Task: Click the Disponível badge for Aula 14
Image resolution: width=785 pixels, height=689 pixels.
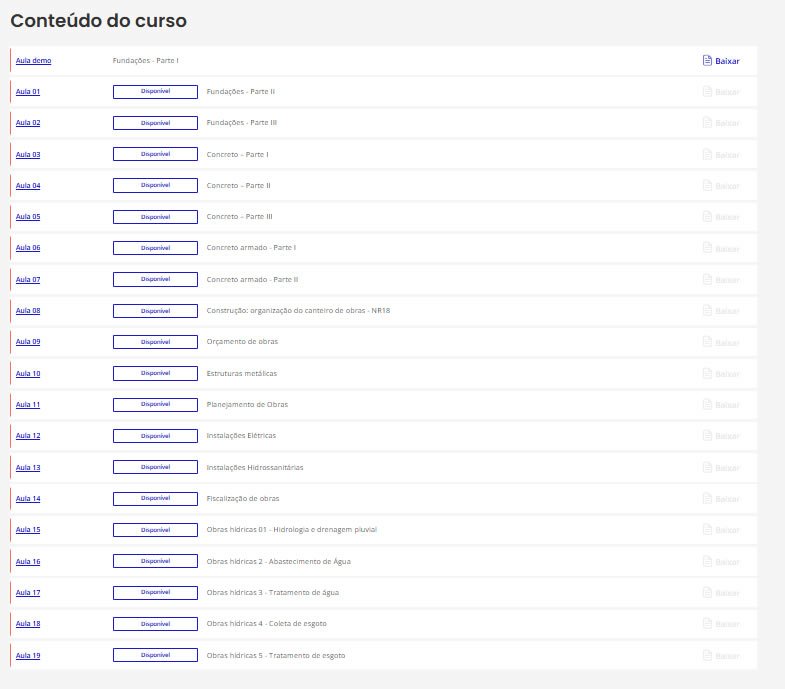Action: coord(155,498)
